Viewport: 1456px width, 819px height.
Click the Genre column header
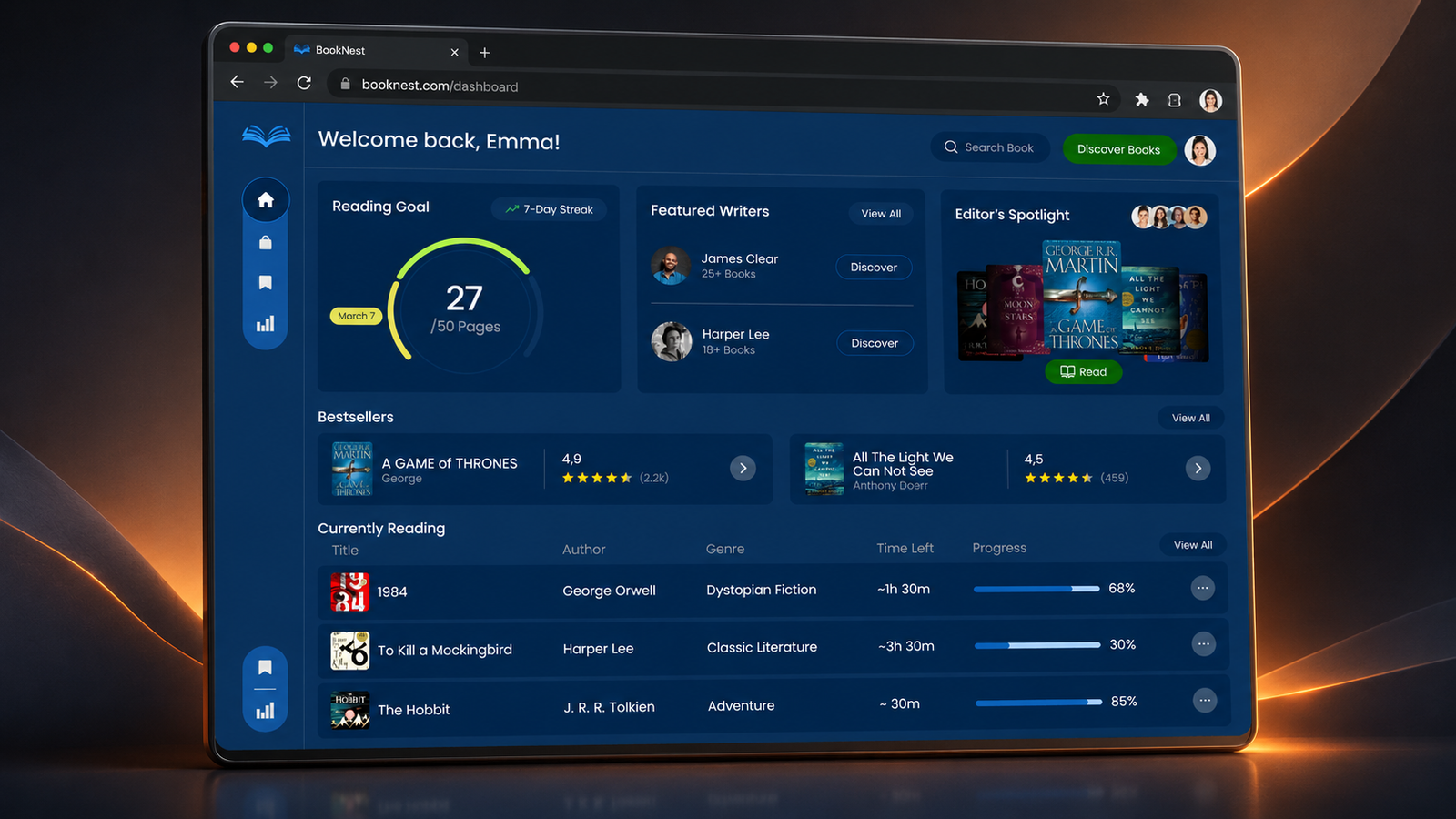click(725, 549)
